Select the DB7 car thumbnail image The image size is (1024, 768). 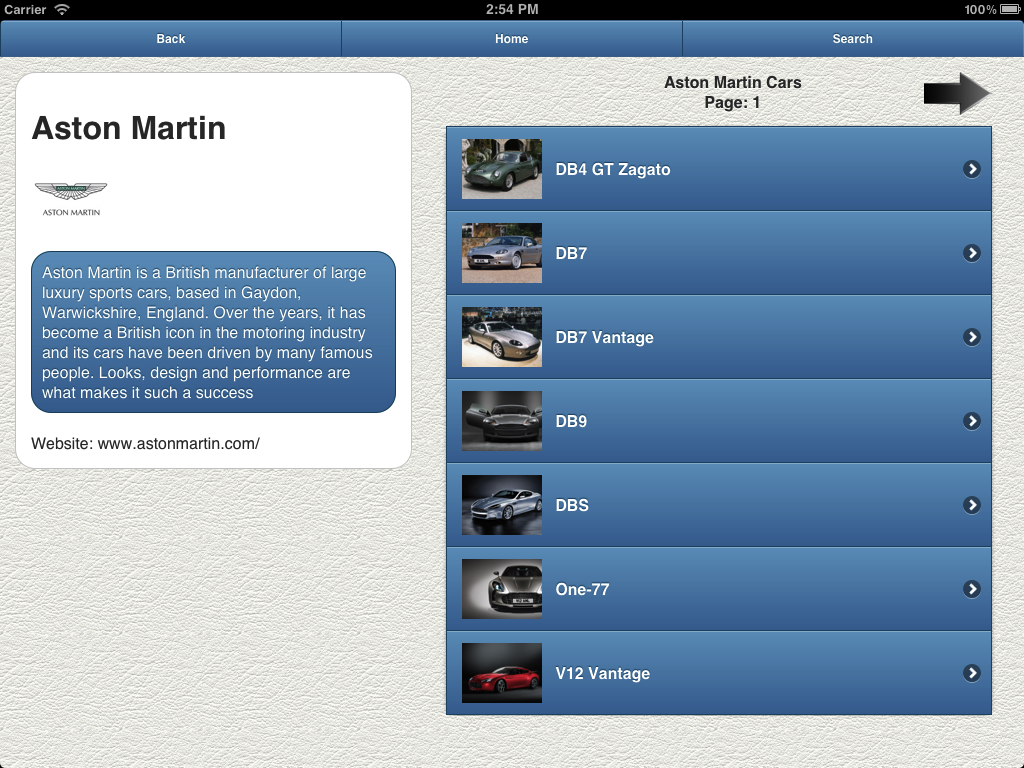pos(502,253)
